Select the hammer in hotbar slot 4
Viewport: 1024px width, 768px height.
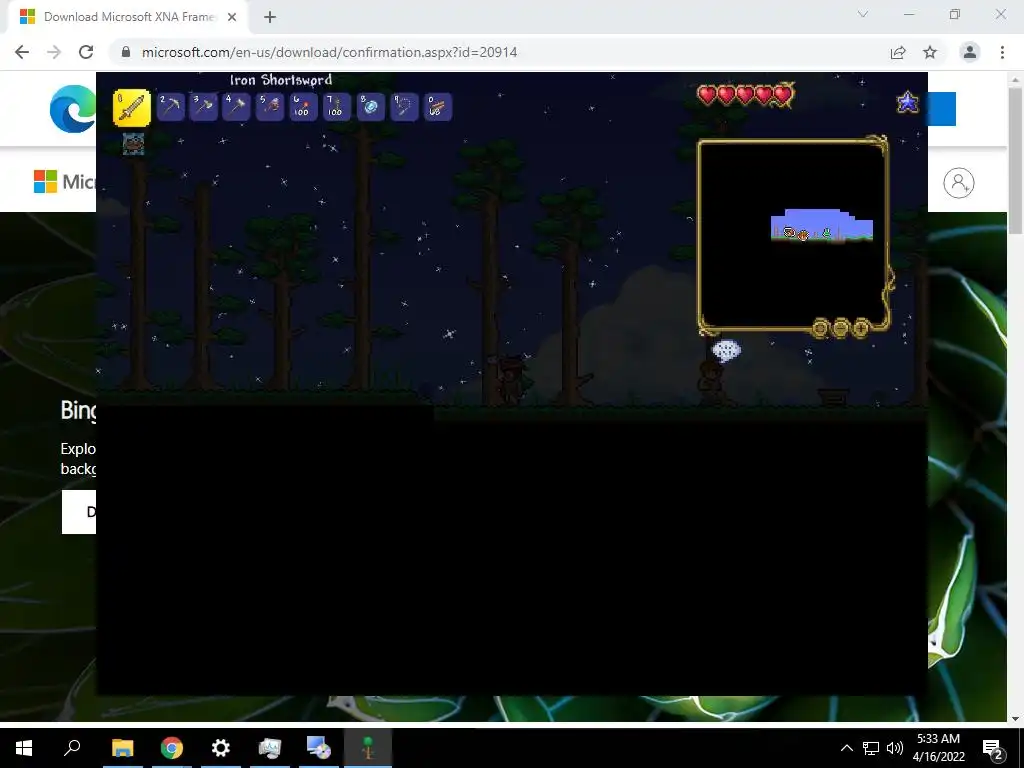236,106
